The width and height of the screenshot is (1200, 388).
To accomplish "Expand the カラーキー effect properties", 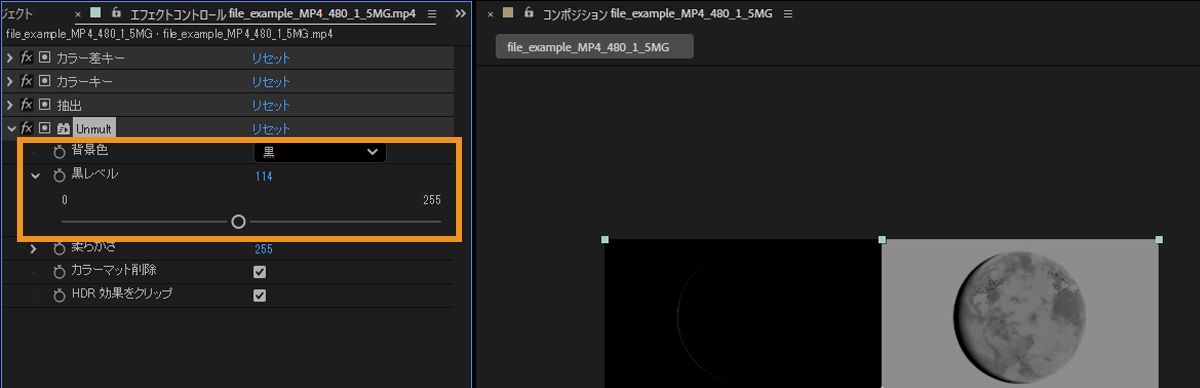I will click(x=10, y=81).
